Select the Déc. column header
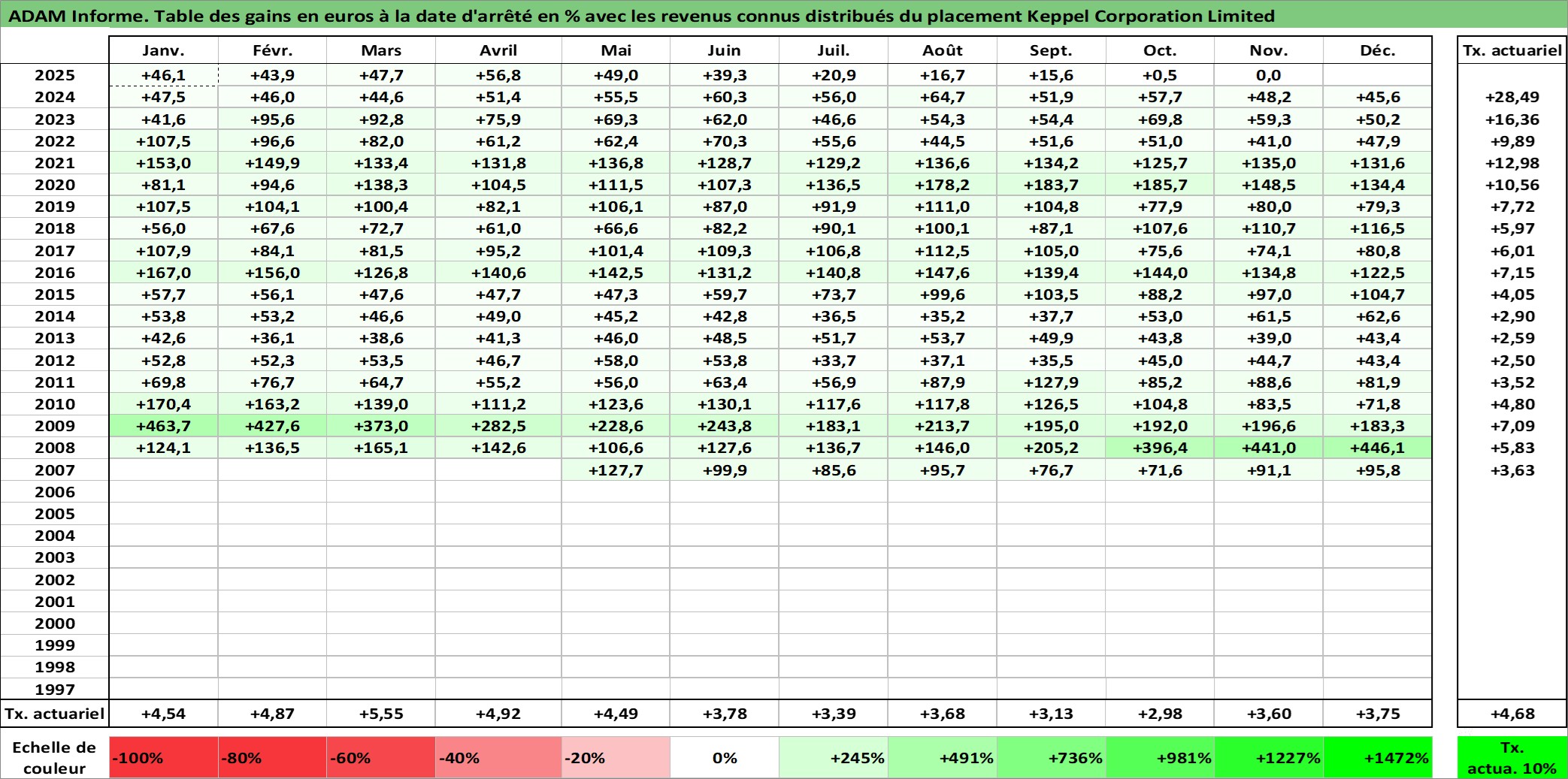 coord(1377,50)
